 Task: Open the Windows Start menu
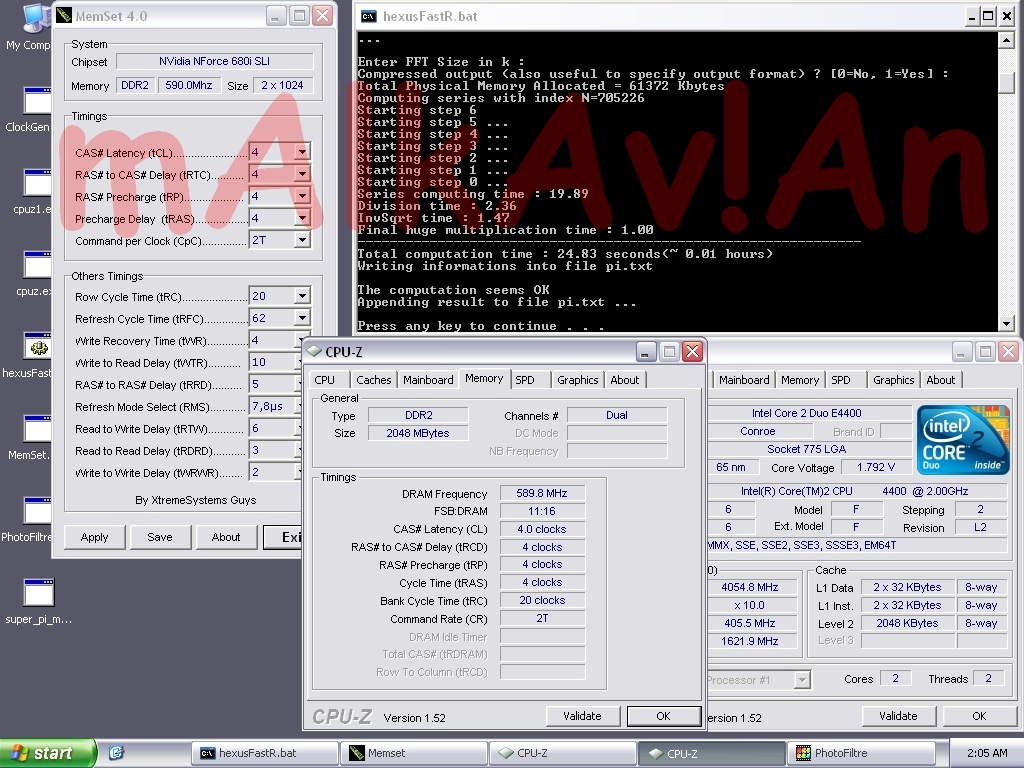click(48, 753)
